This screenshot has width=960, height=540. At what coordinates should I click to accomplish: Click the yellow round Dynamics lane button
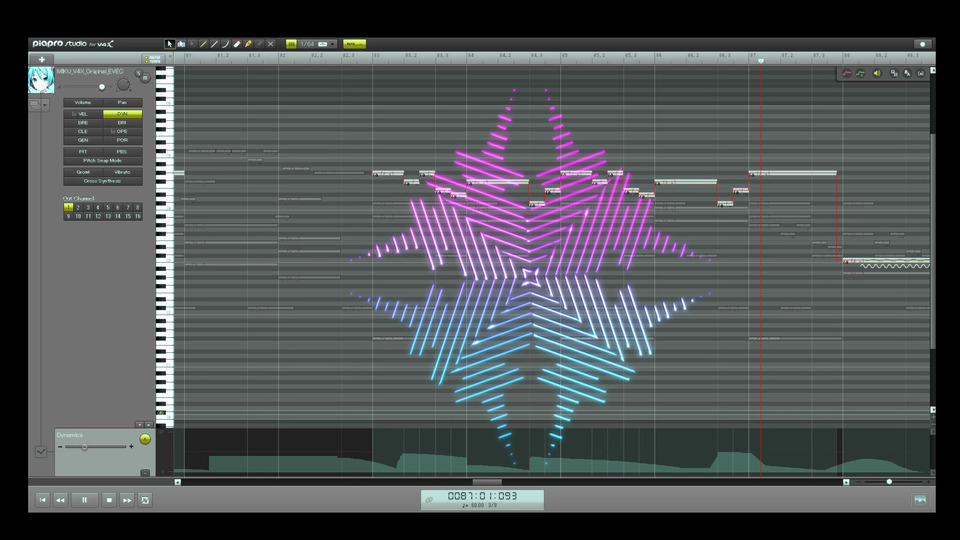pos(145,439)
